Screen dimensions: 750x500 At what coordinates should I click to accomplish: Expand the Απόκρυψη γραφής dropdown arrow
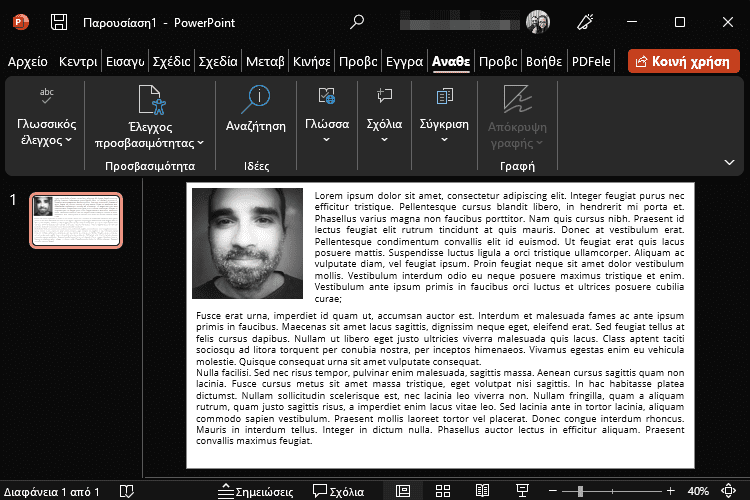(539, 143)
